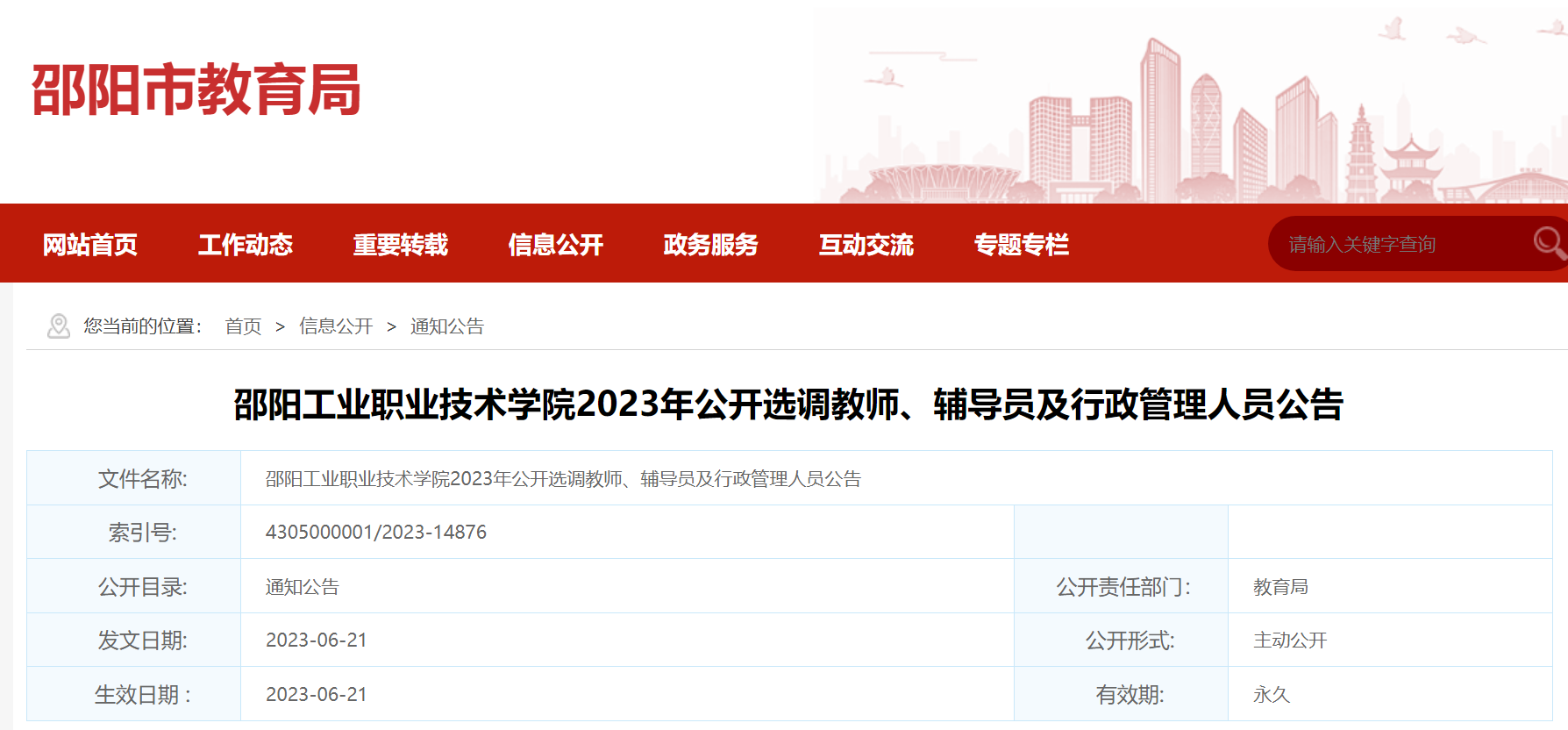
Task: Click the 发文日期 label cell
Action: pos(134,640)
